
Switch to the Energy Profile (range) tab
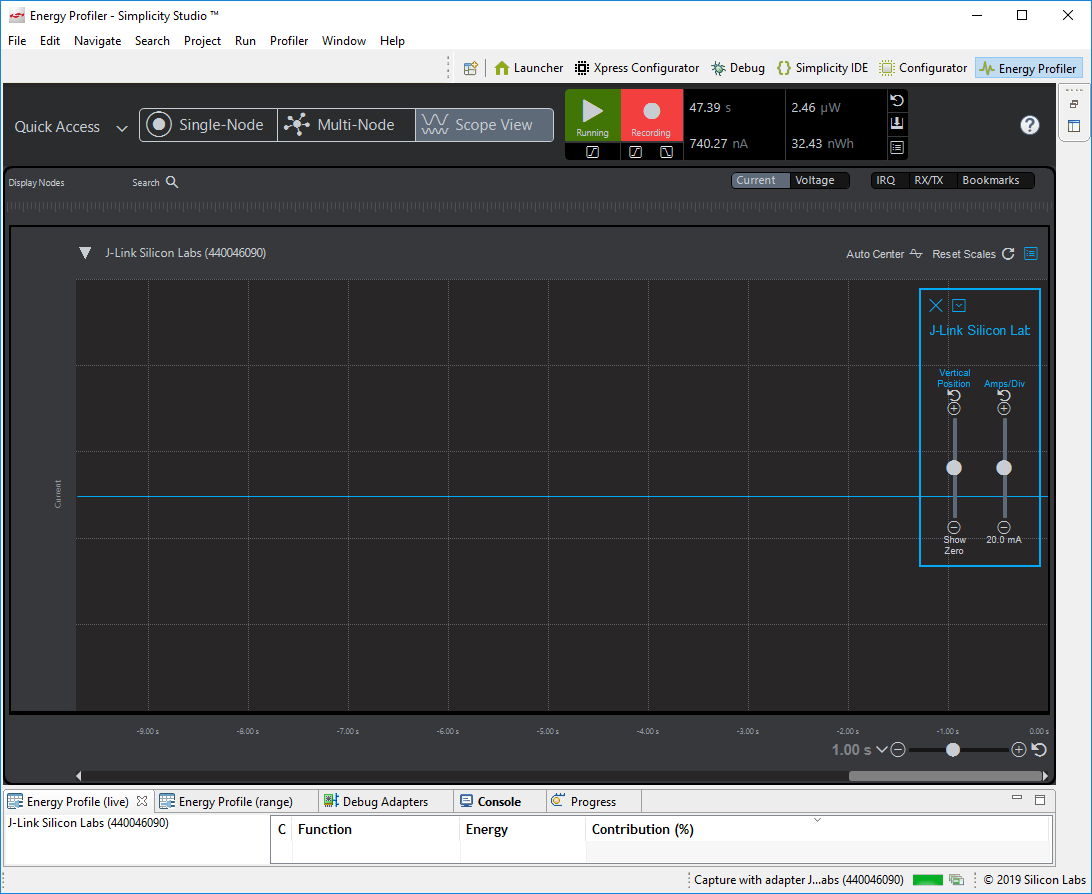coord(236,800)
